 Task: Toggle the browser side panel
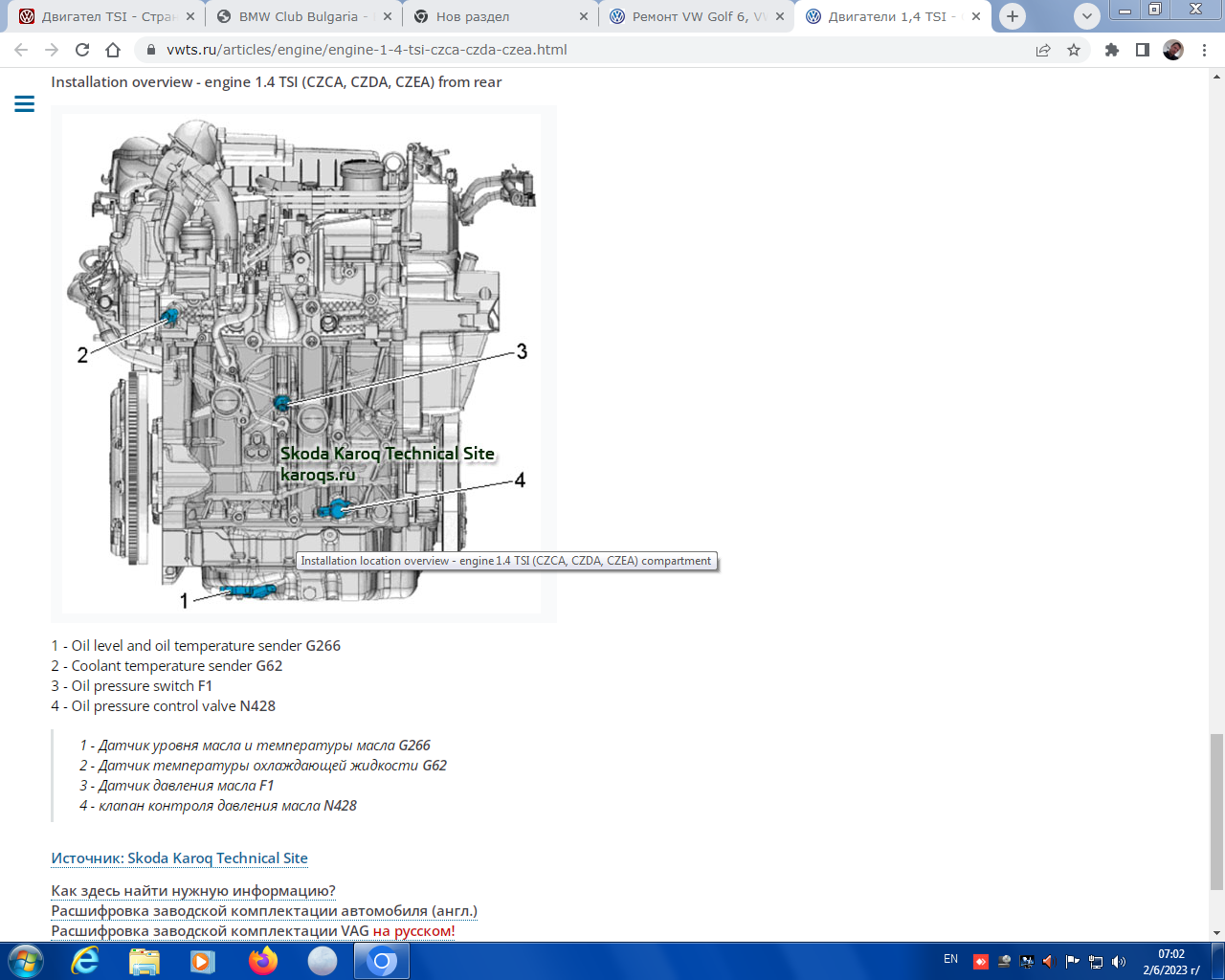tap(1142, 50)
